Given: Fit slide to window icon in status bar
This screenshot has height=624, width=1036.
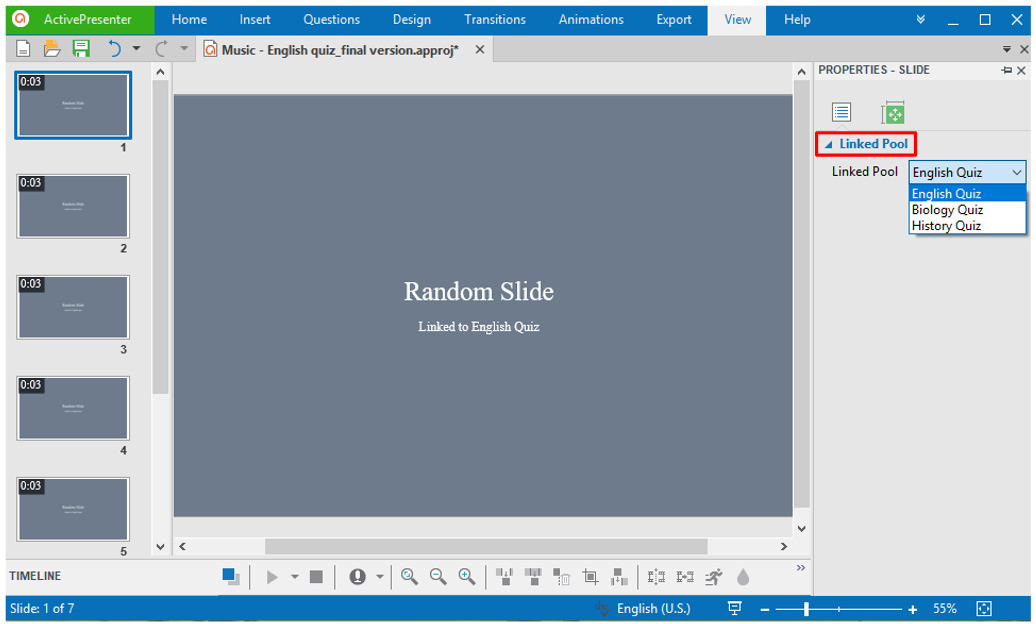Looking at the screenshot, I should coord(984,608).
